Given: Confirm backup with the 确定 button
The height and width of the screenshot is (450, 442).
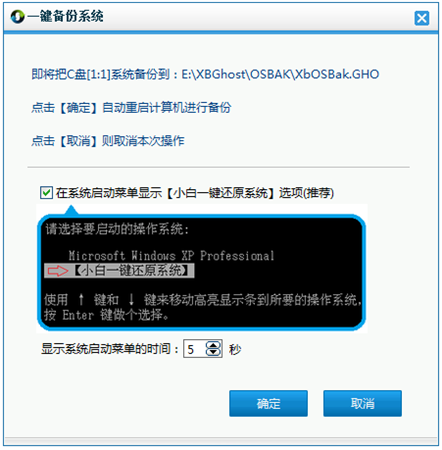Looking at the screenshot, I should [268, 403].
